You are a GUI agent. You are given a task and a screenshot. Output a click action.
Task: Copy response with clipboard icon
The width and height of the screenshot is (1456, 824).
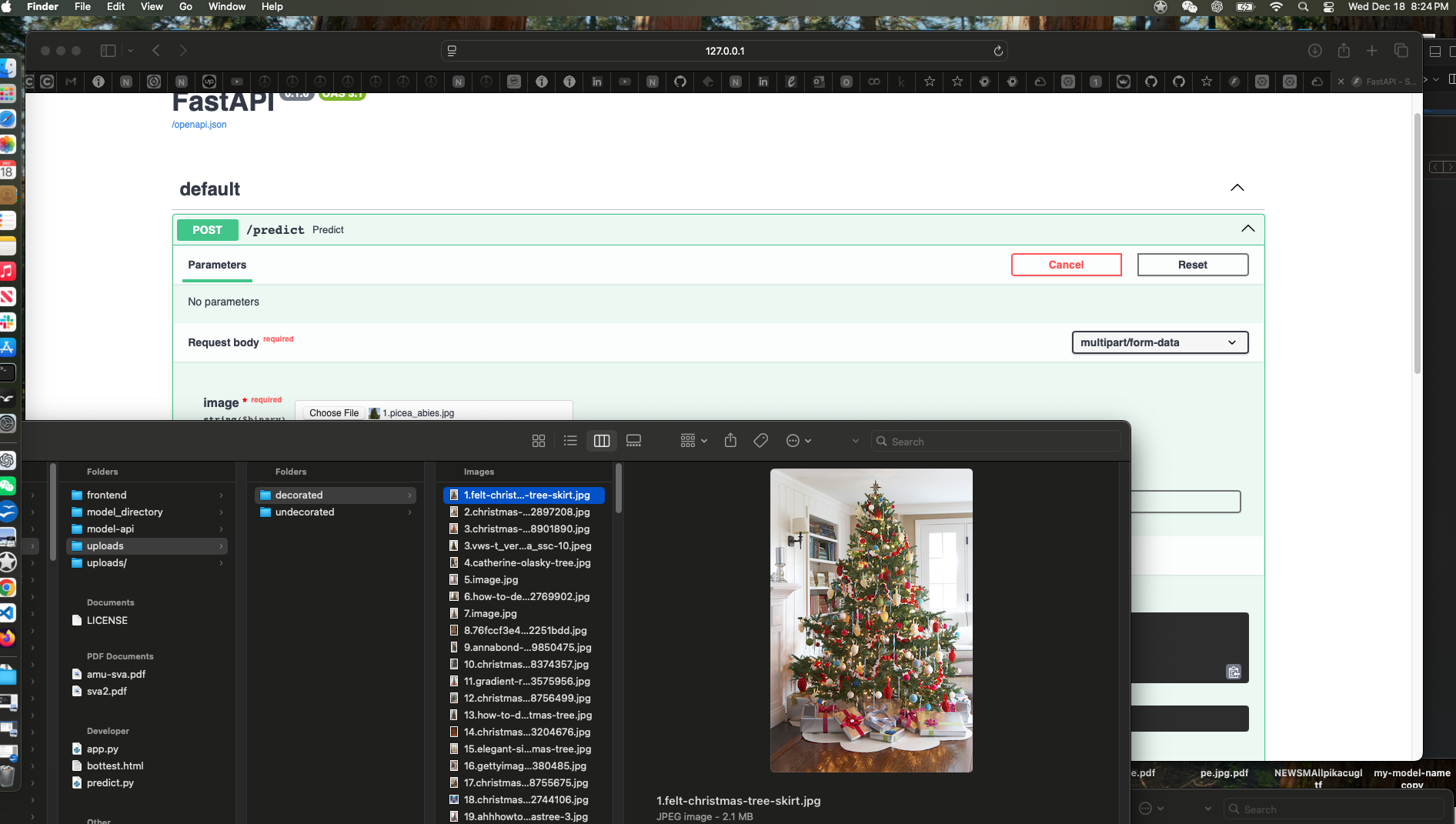(x=1233, y=672)
